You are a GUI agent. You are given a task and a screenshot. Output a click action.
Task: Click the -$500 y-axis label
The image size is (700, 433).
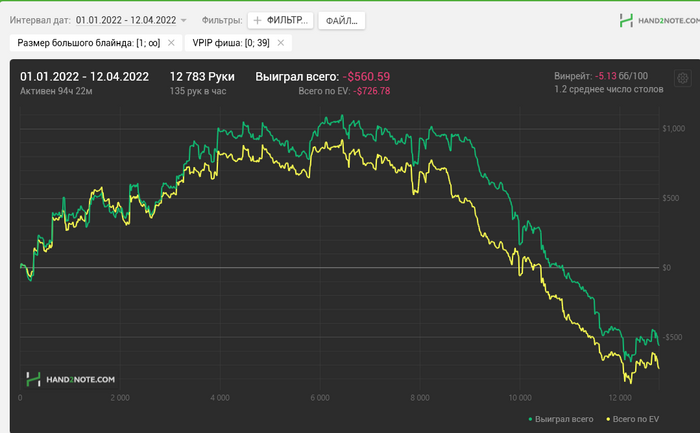[672, 337]
